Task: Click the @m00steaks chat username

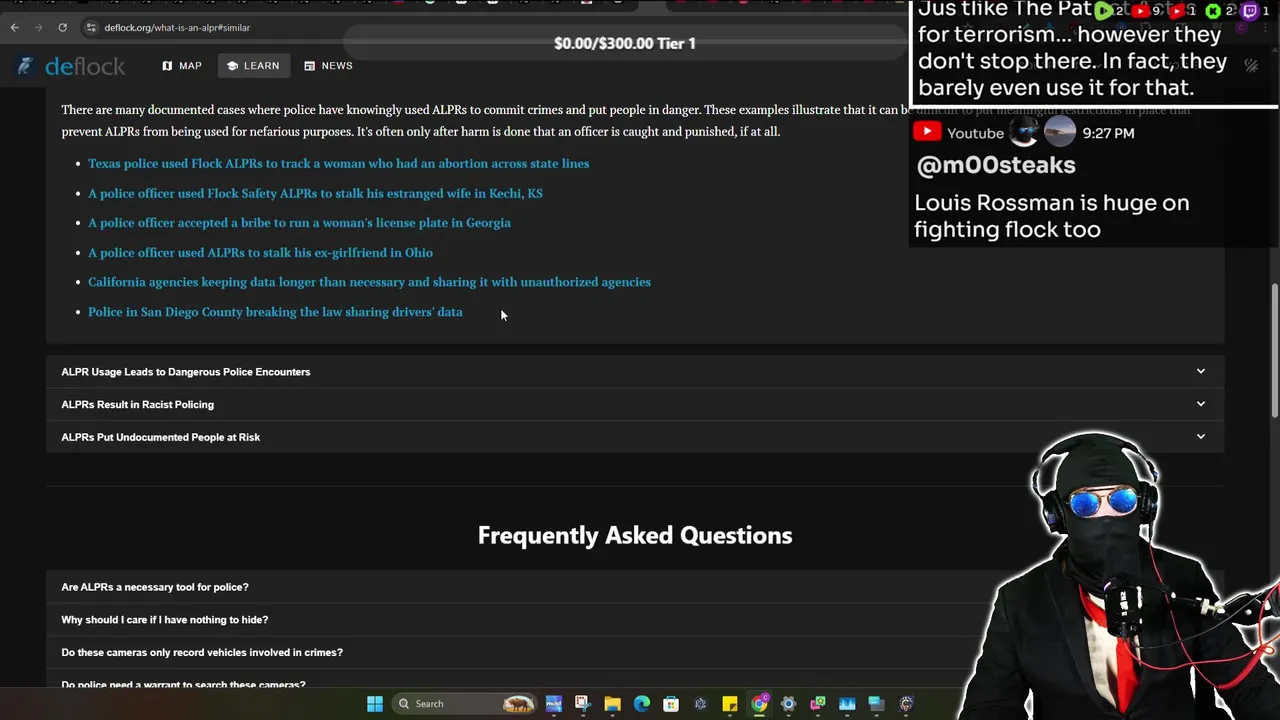Action: click(996, 165)
